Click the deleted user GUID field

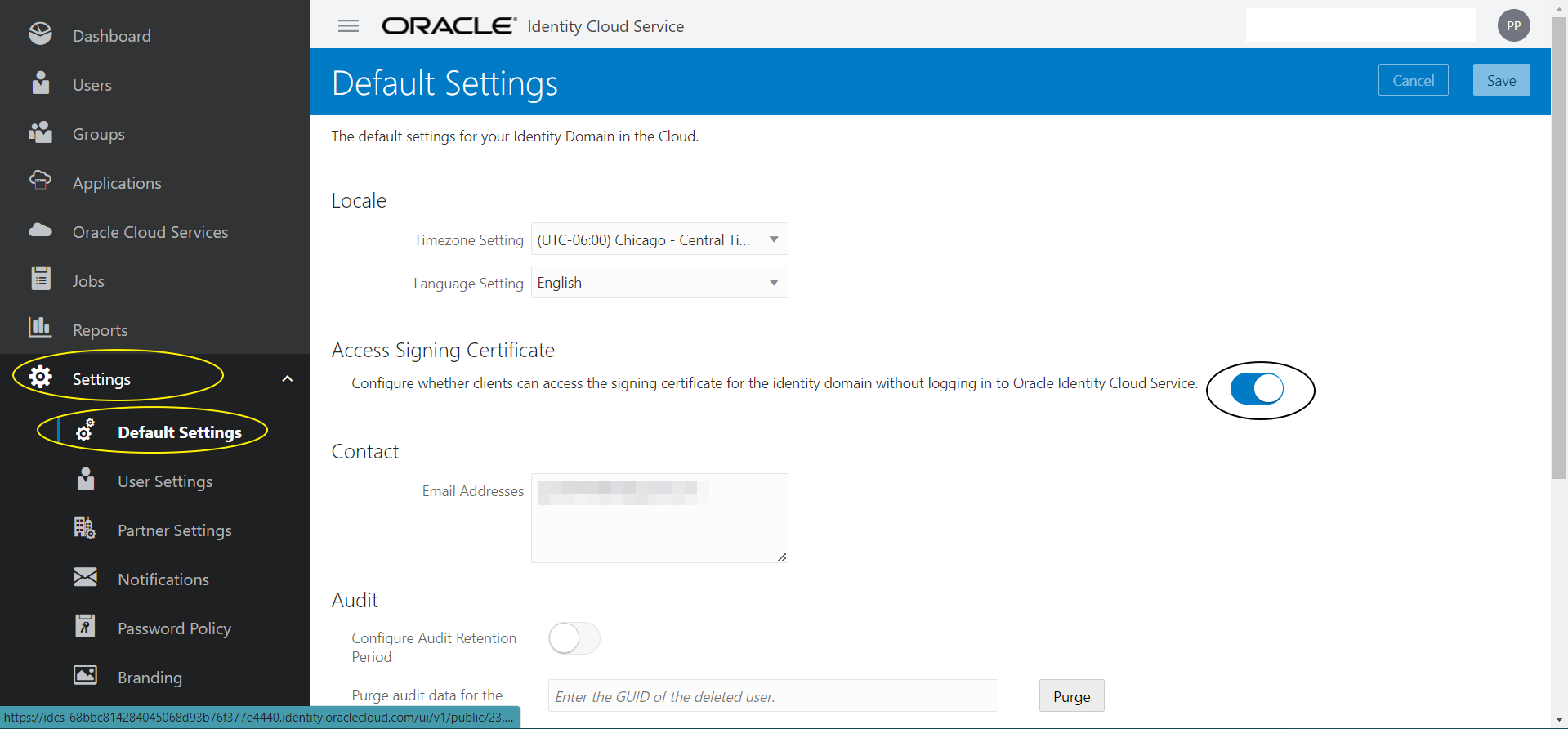click(x=772, y=696)
